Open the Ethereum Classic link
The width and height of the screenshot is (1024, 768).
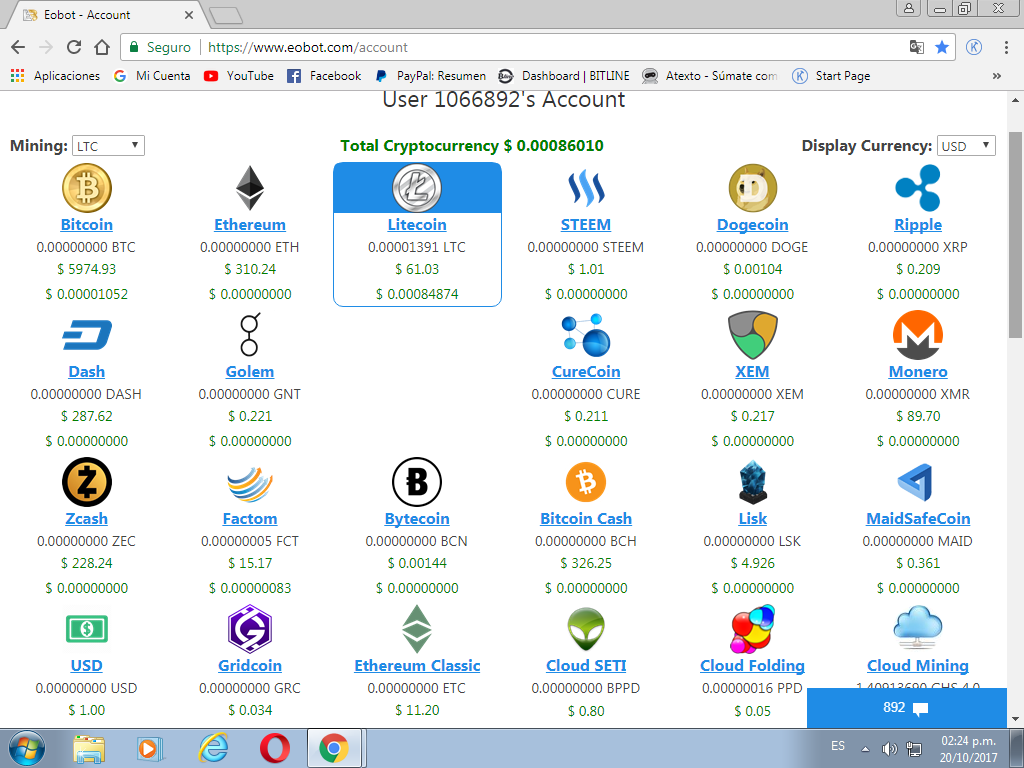pos(417,665)
